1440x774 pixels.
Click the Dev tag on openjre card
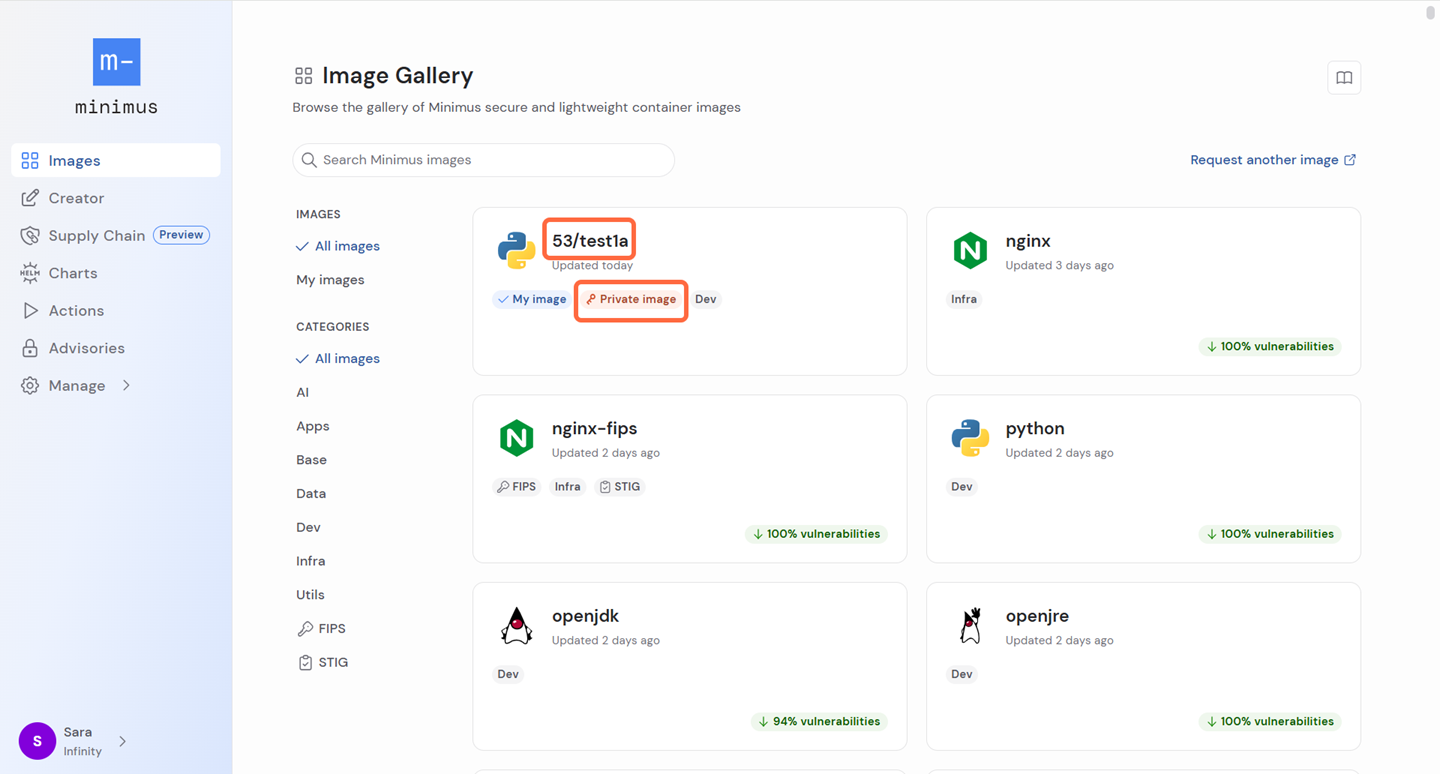(962, 674)
